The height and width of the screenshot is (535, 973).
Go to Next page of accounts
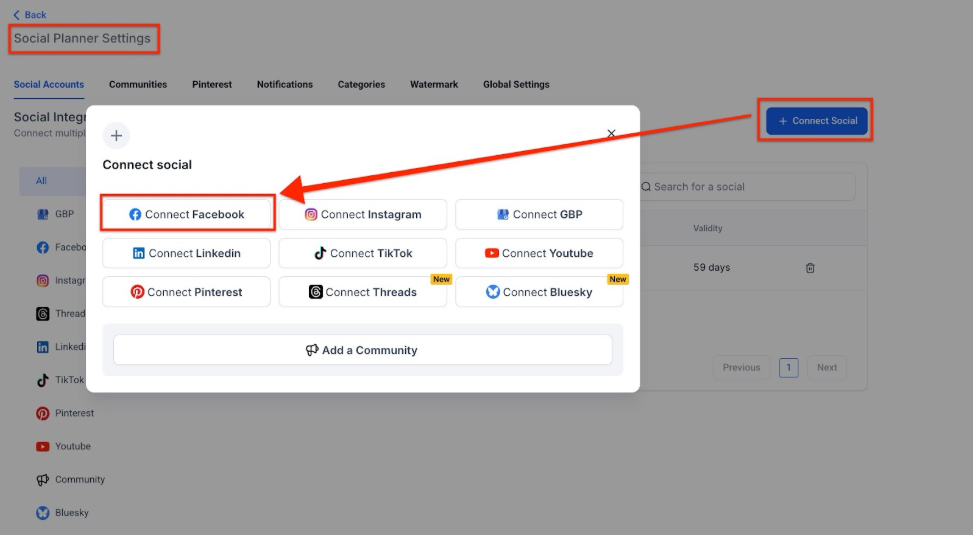[x=827, y=367]
